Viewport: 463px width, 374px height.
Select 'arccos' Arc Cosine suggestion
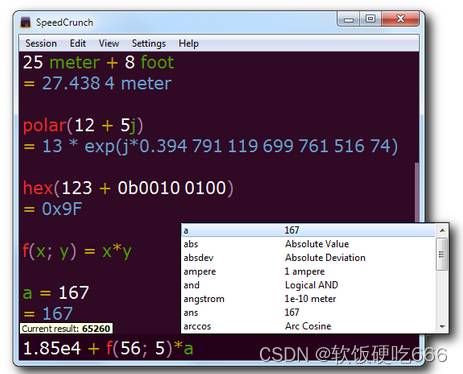pos(309,326)
